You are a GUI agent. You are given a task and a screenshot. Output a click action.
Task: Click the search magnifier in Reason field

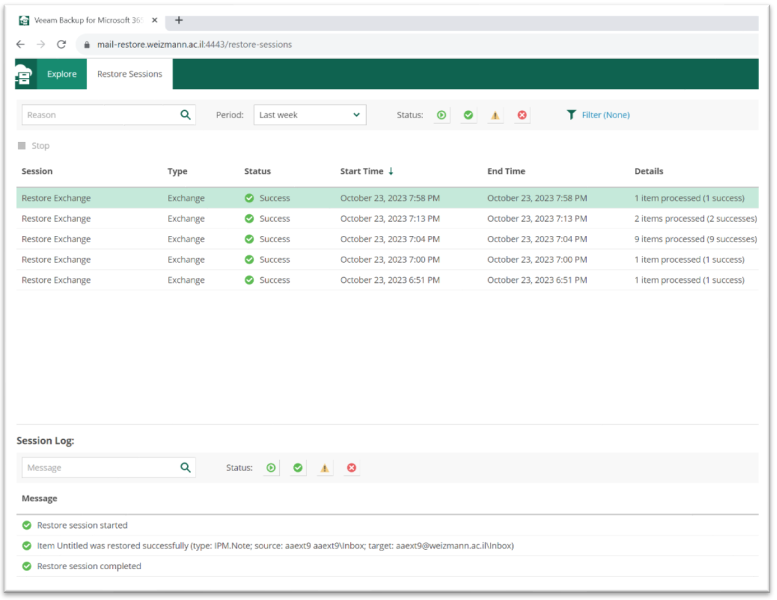coord(186,115)
